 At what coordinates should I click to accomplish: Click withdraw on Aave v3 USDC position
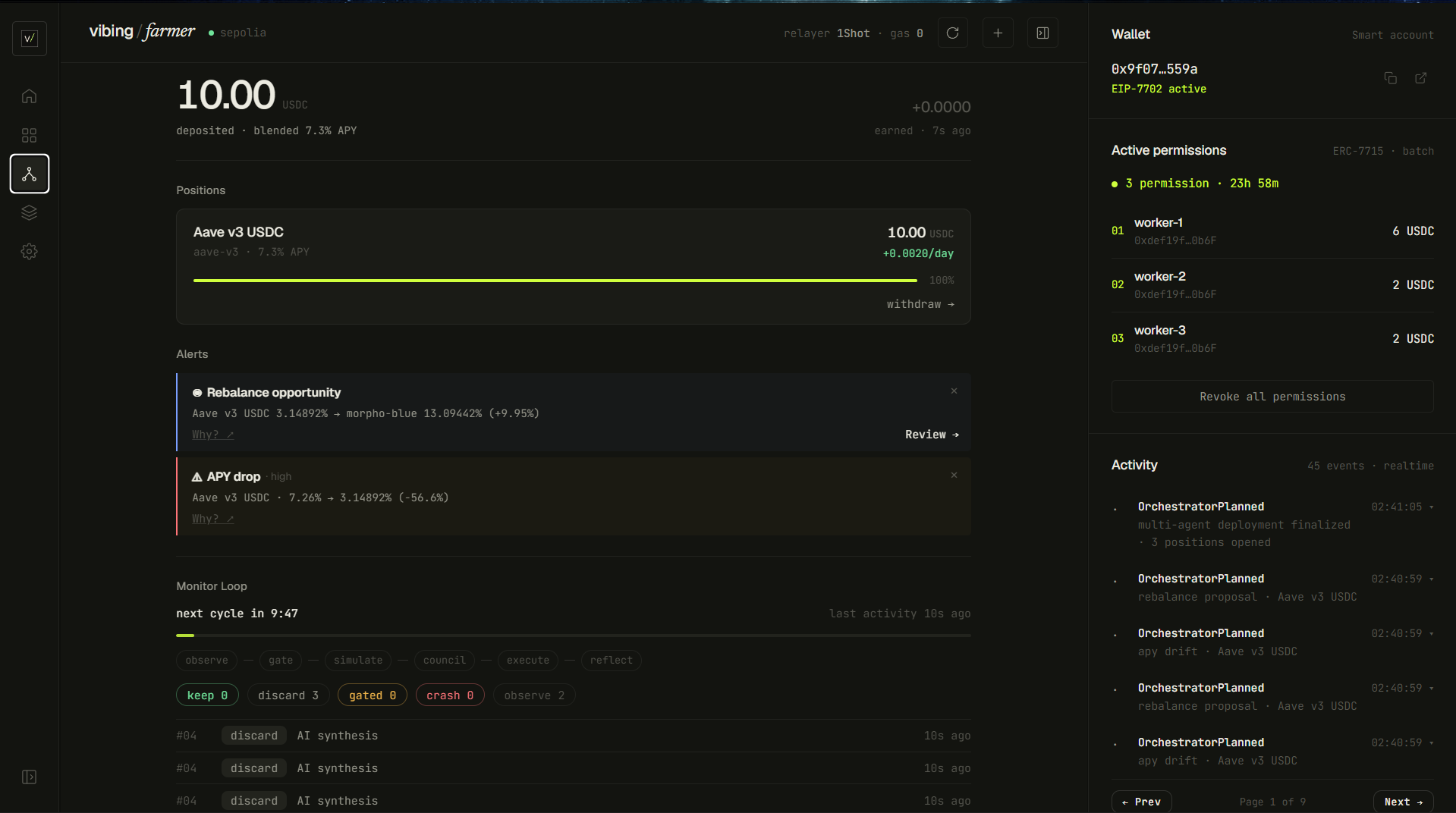920,304
